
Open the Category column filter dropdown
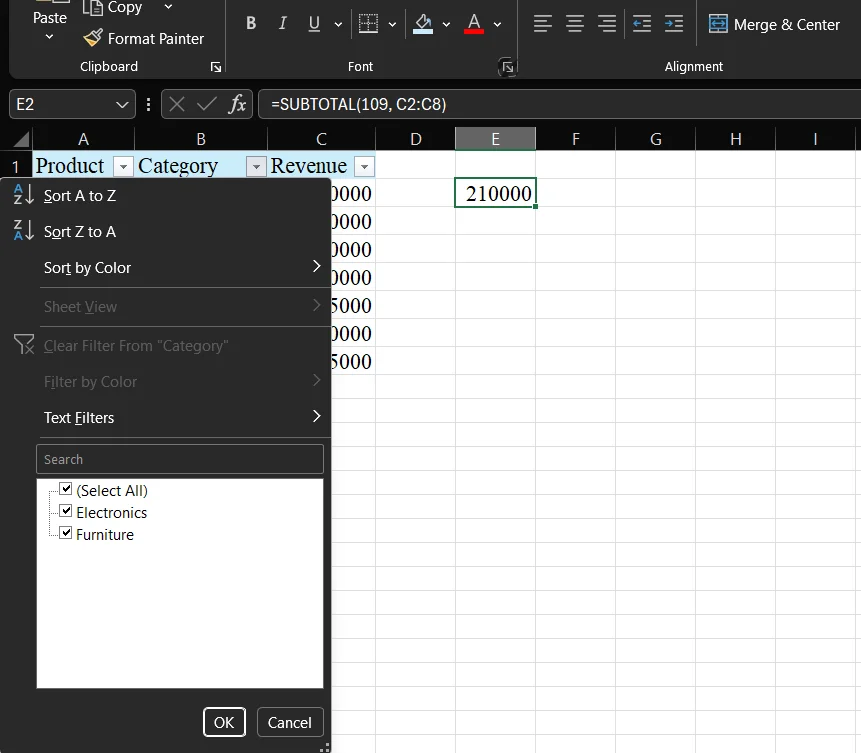coord(256,166)
